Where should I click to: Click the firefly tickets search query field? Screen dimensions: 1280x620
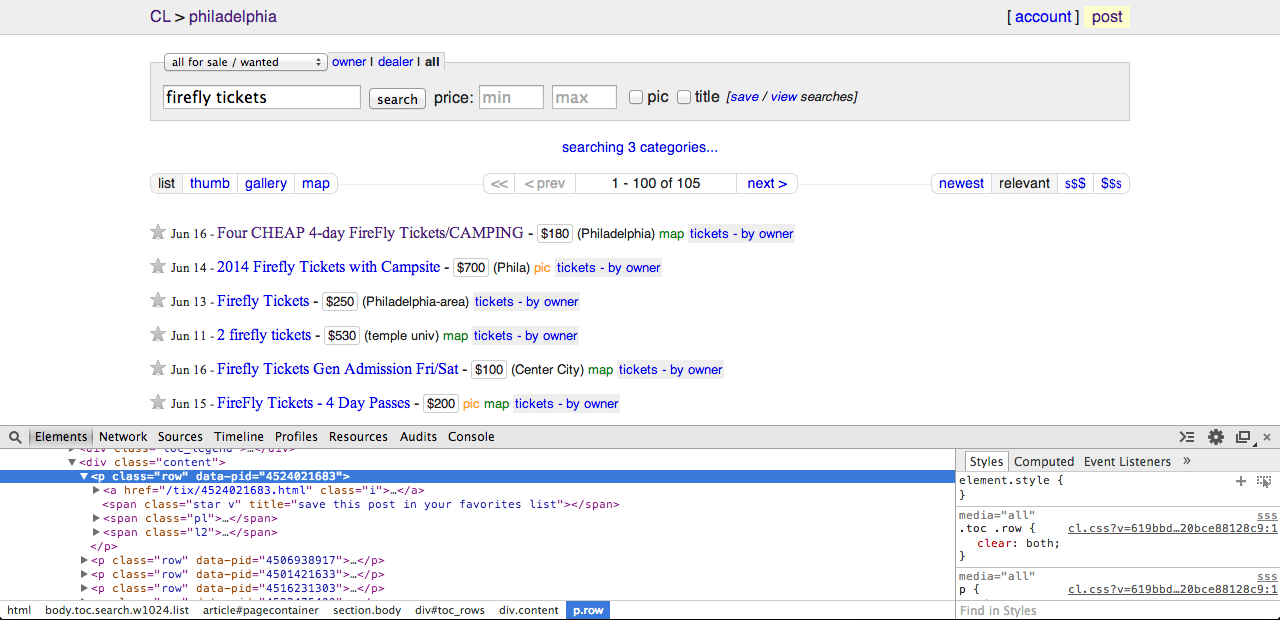tap(262, 97)
